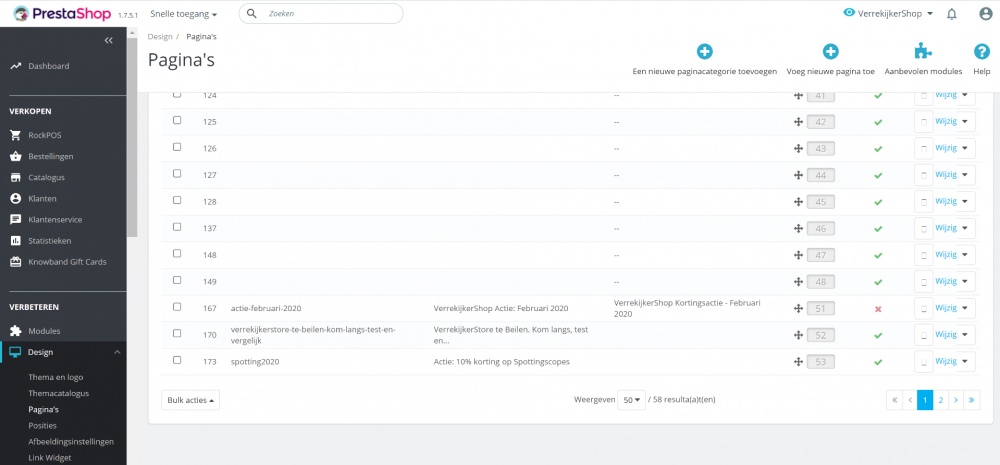Click Wijzig link for row 126
The height and width of the screenshot is (465, 1000).
946,148
